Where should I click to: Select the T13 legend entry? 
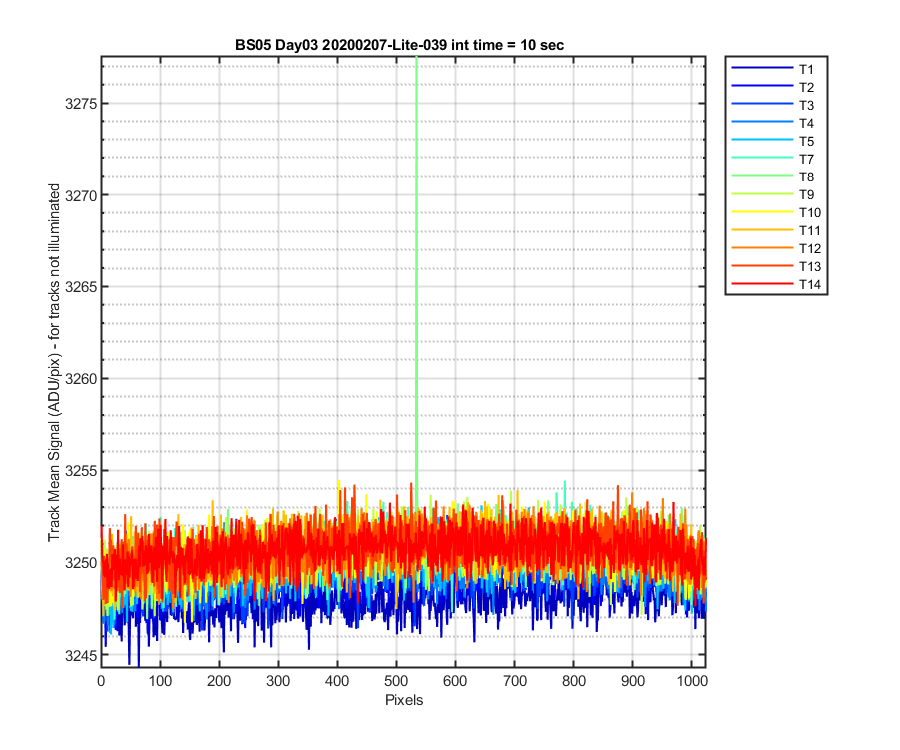[x=776, y=266]
